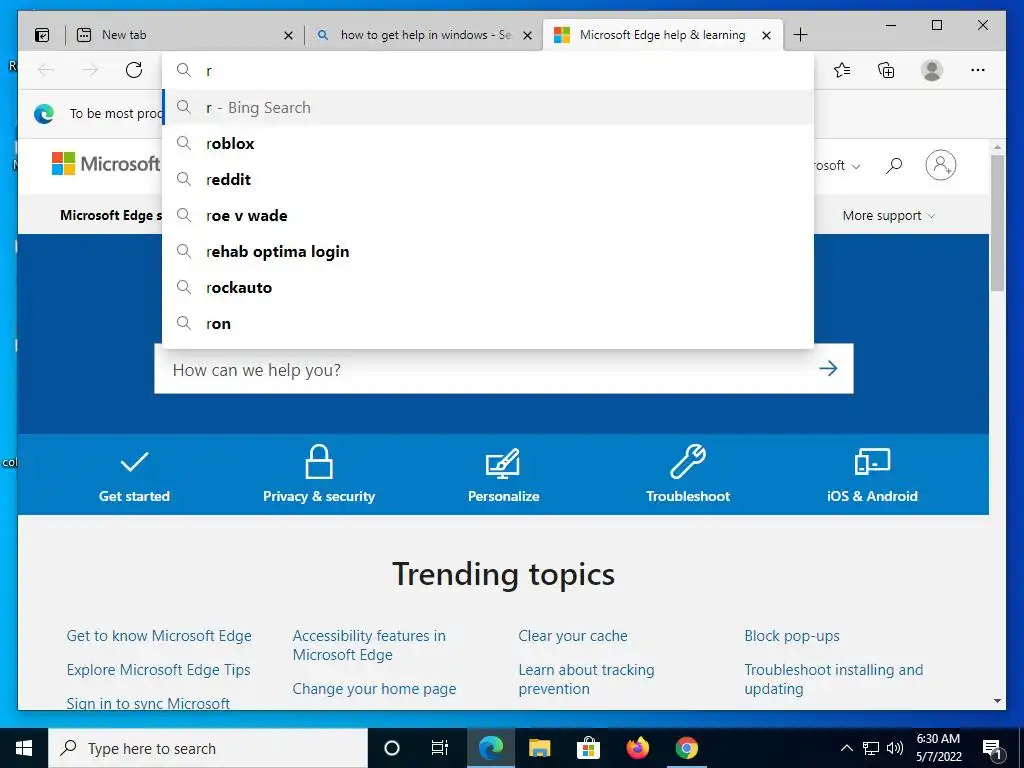Viewport: 1024px width, 768px height.
Task: Expand the Microsoft dropdown chevron in header
Action: (x=856, y=167)
